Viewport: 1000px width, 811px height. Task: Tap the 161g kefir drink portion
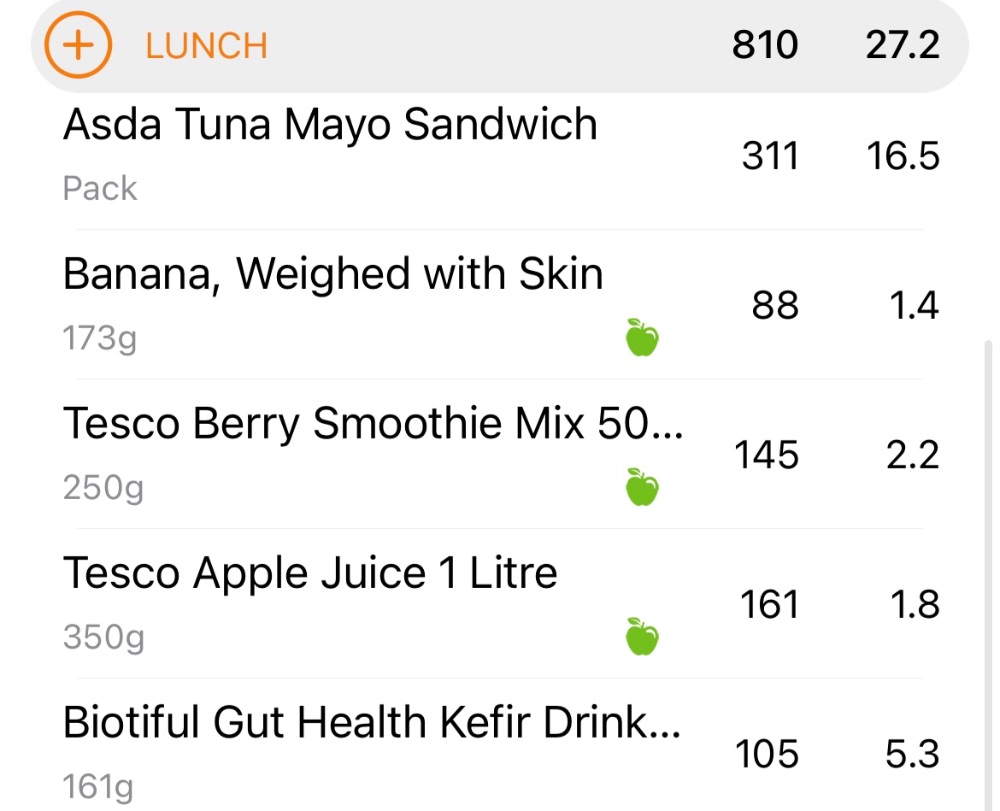click(98, 787)
